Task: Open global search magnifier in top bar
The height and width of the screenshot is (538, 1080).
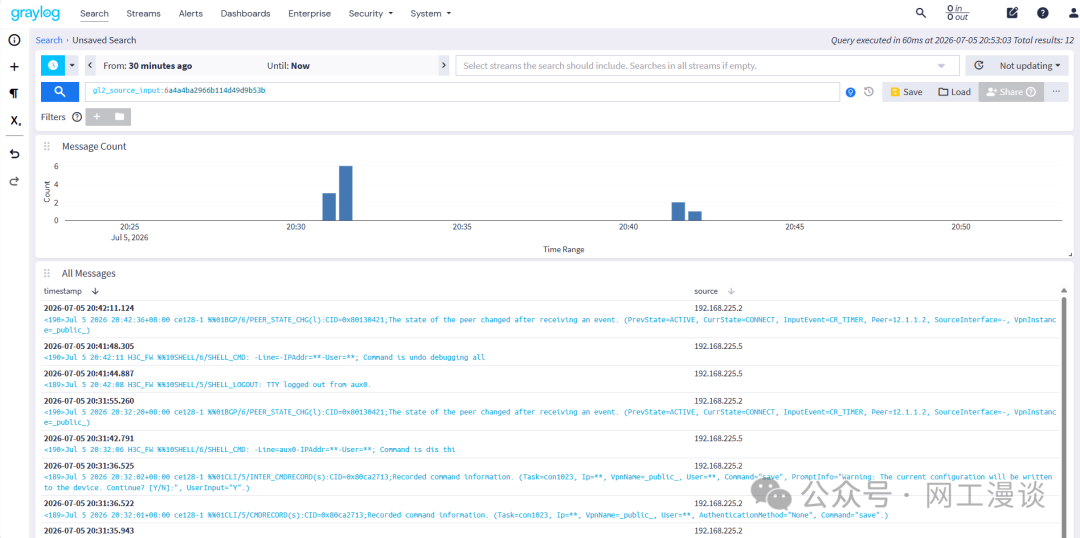Action: pos(920,12)
